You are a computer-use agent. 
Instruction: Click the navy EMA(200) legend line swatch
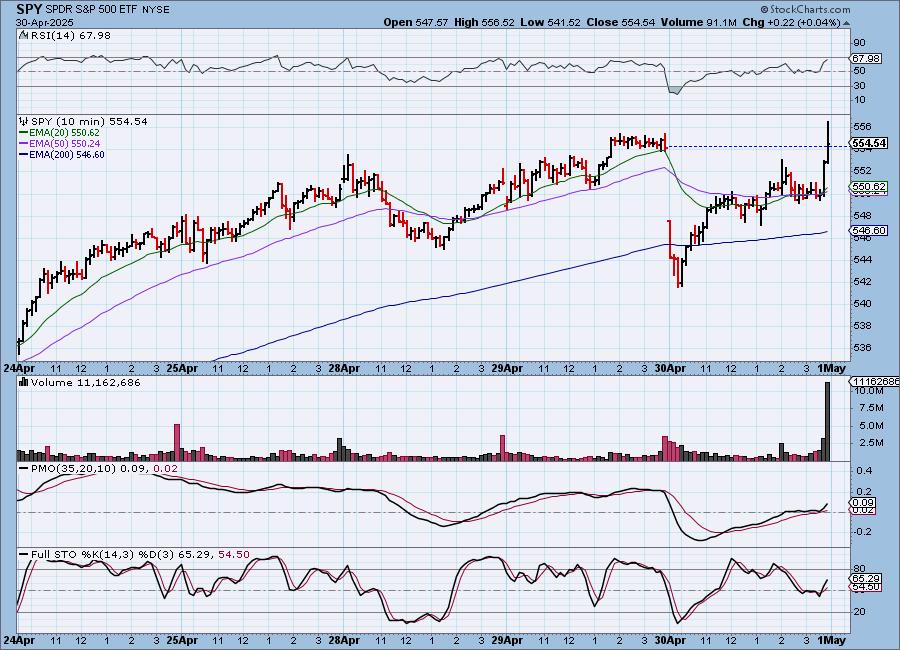(24, 154)
